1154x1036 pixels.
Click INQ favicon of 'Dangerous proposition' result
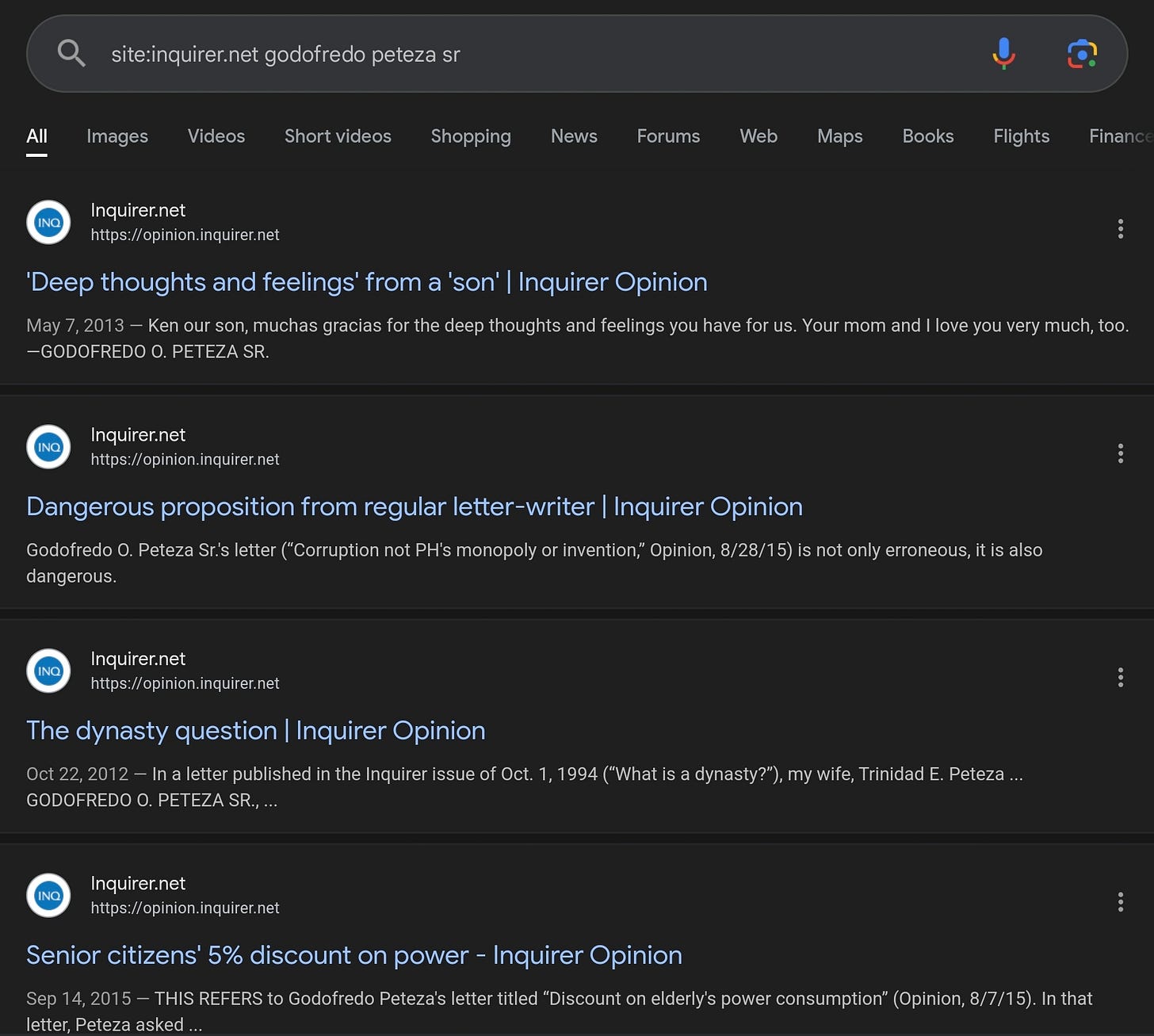coord(48,446)
